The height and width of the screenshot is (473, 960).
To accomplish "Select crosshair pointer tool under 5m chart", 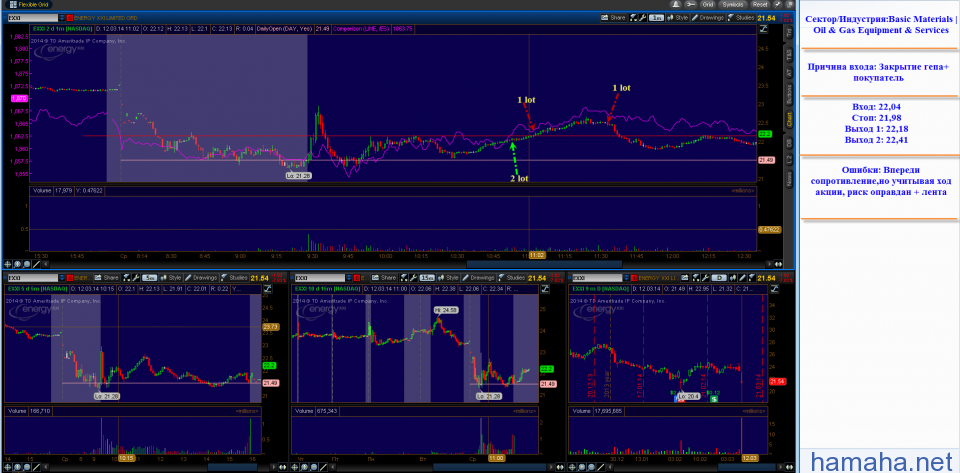I will pos(8,467).
